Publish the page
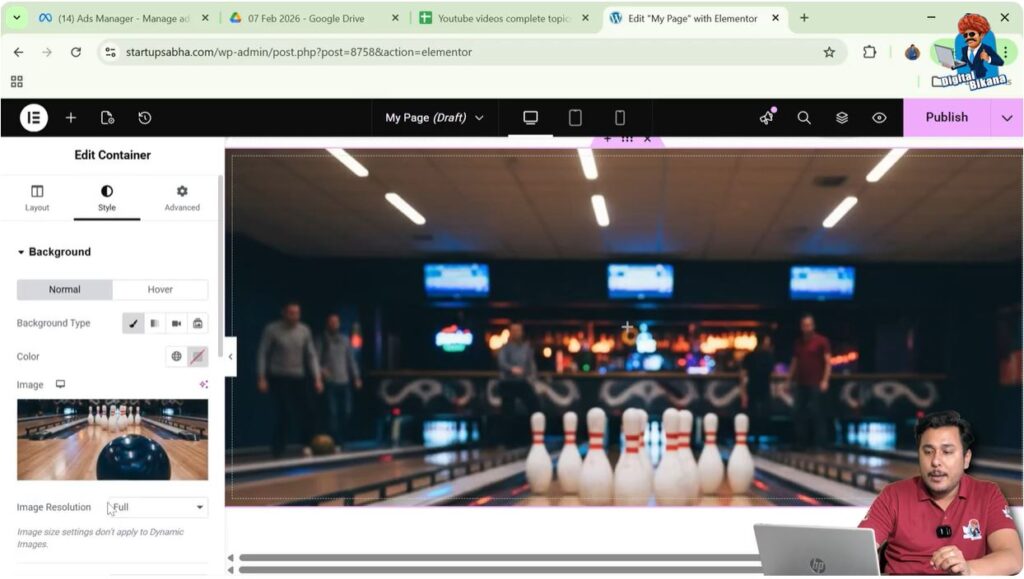 click(x=945, y=117)
